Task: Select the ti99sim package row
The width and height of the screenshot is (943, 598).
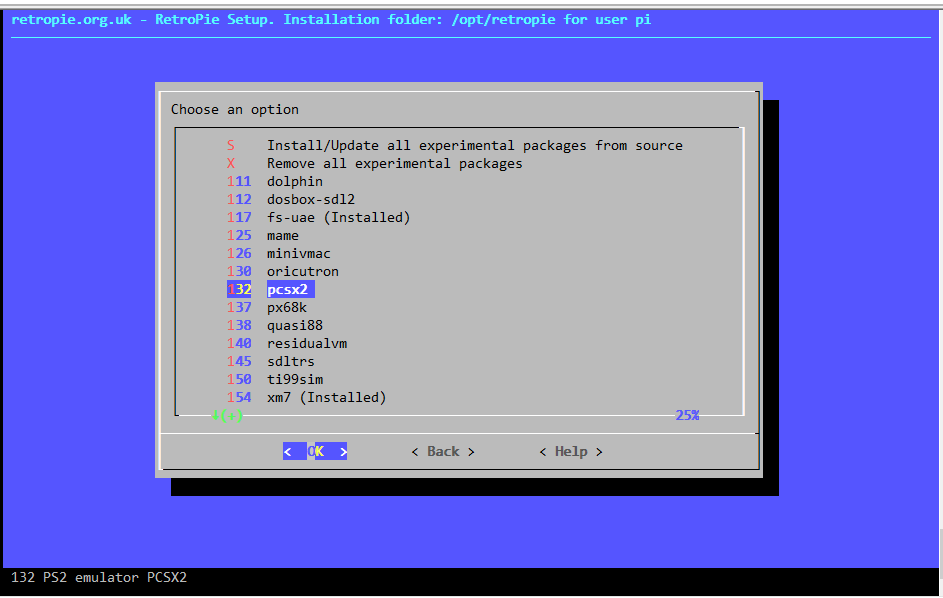Action: 275,380
